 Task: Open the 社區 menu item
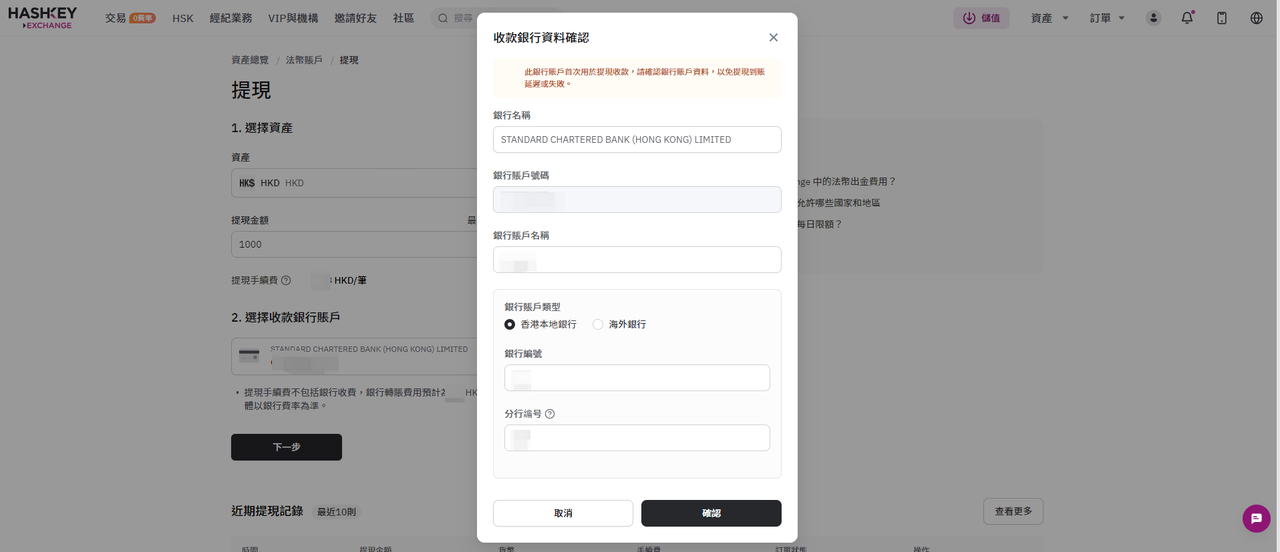(403, 18)
